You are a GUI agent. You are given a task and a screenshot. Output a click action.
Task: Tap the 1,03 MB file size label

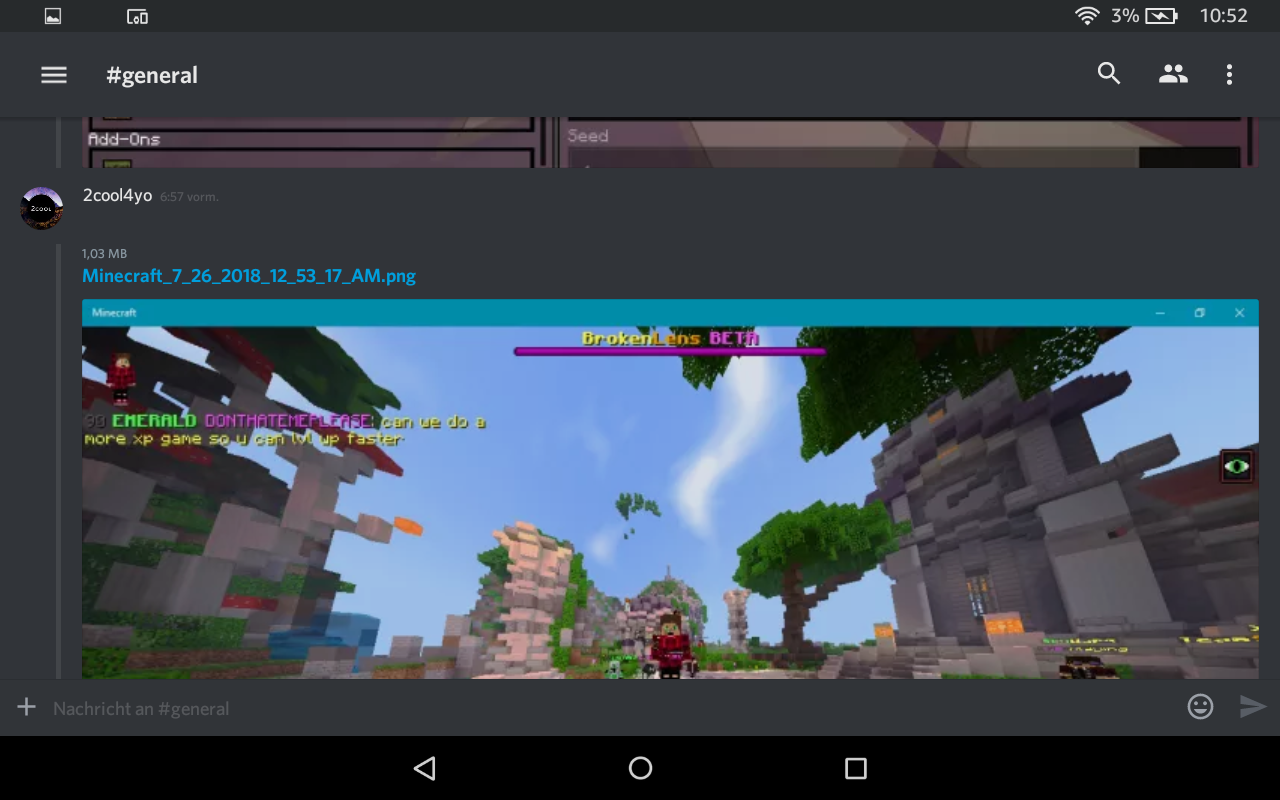point(104,253)
